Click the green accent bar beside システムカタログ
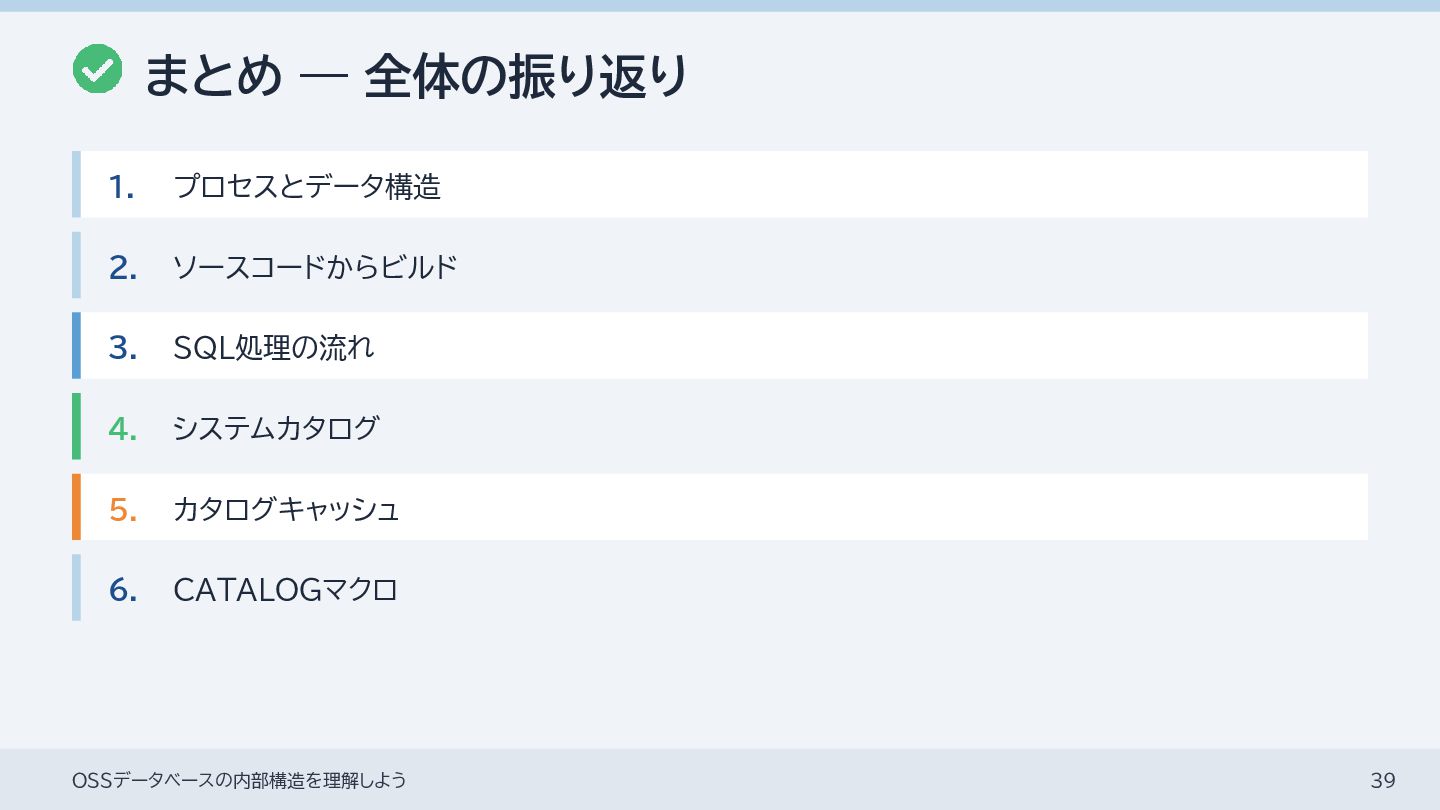This screenshot has width=1440, height=810. point(76,427)
